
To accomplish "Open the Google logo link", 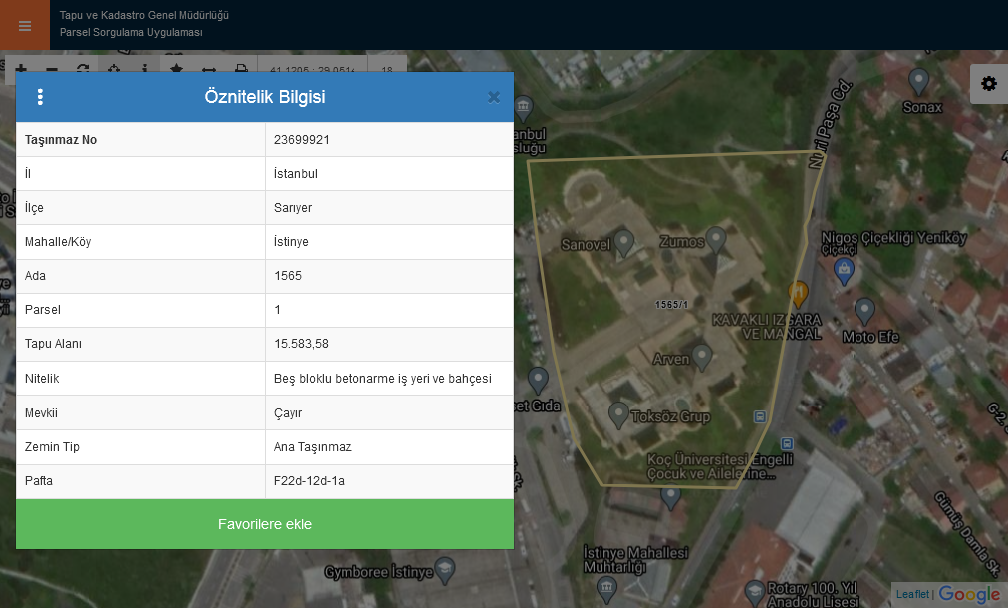I will click(x=969, y=594).
